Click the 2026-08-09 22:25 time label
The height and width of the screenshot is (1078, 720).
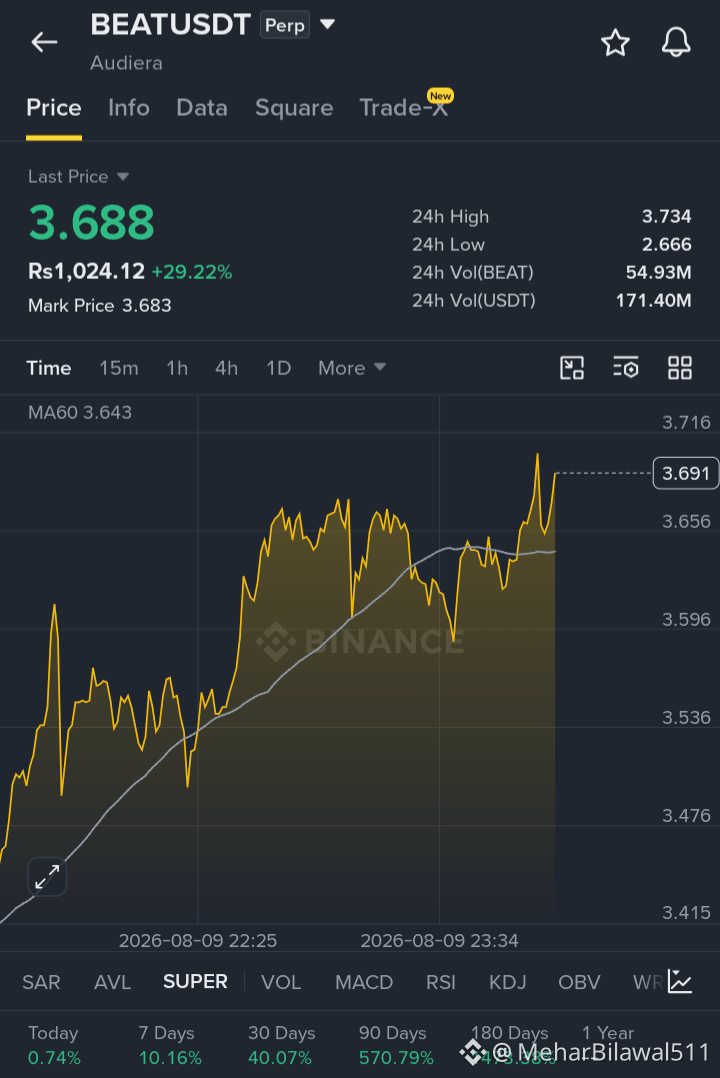(x=197, y=940)
